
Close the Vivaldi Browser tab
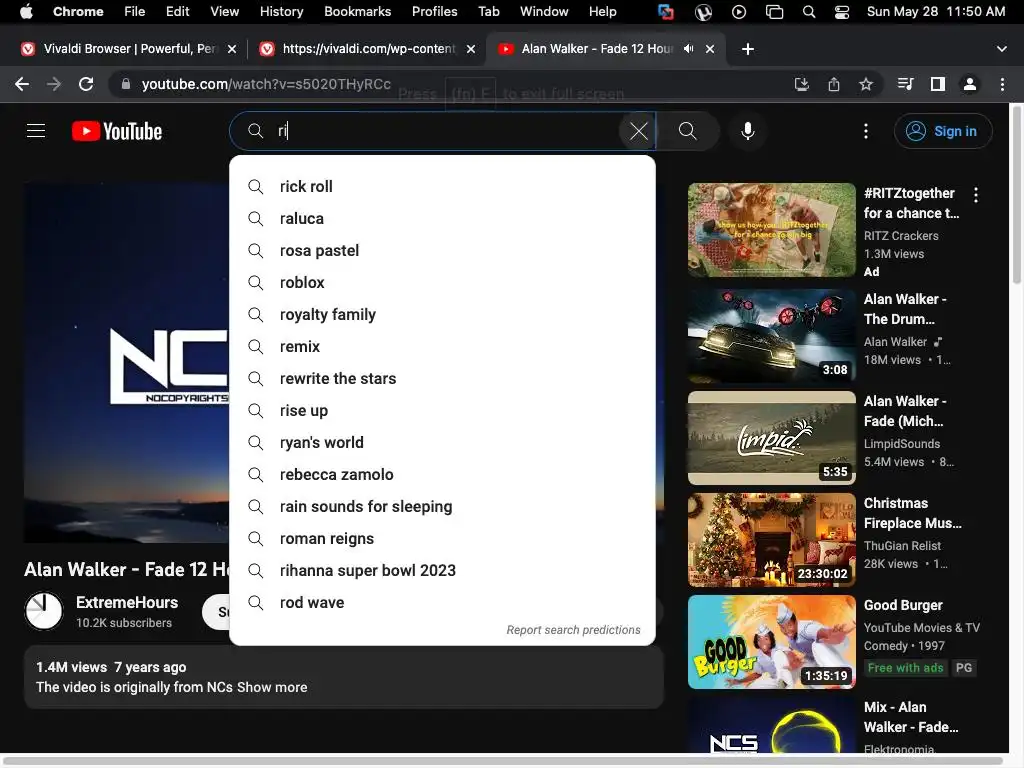232,49
